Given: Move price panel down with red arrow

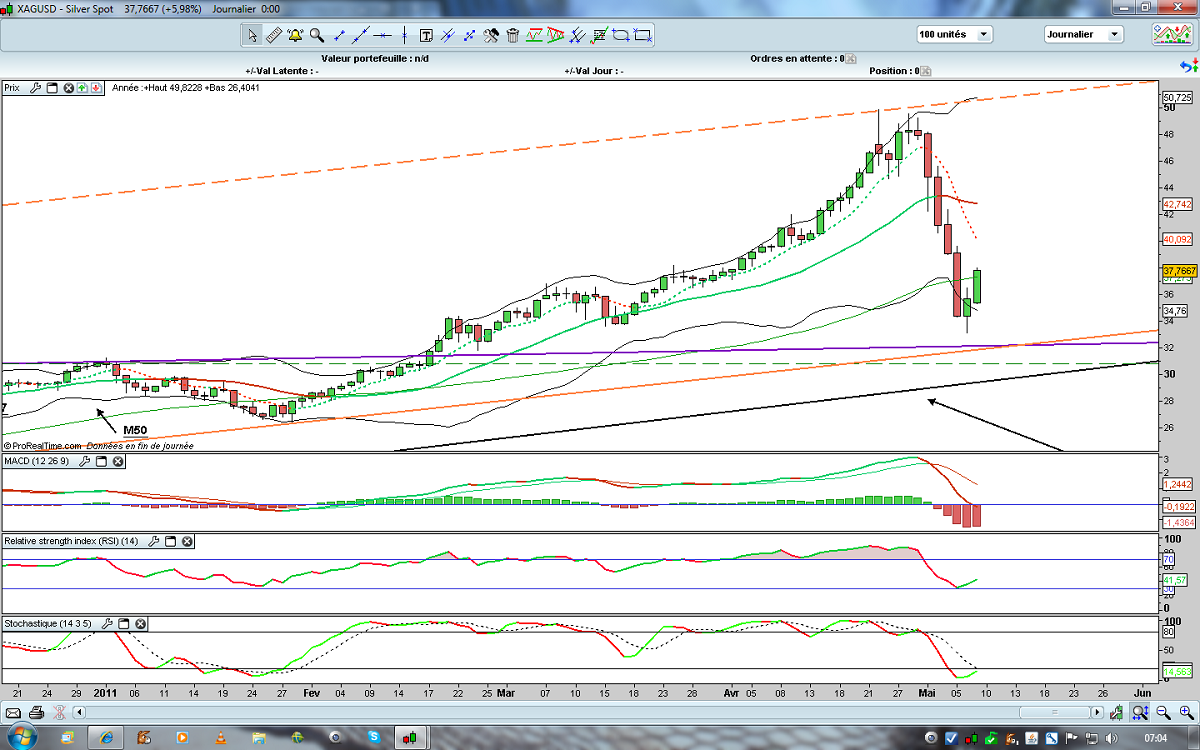Looking at the screenshot, I should coord(95,88).
